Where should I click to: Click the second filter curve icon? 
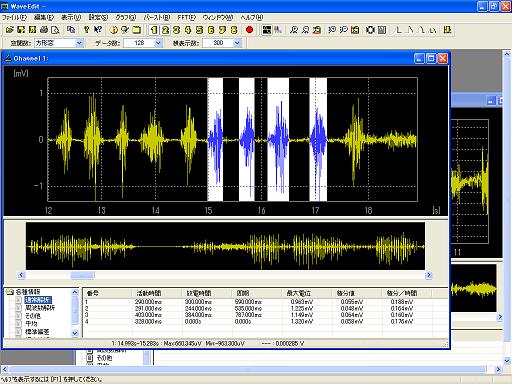click(410, 30)
